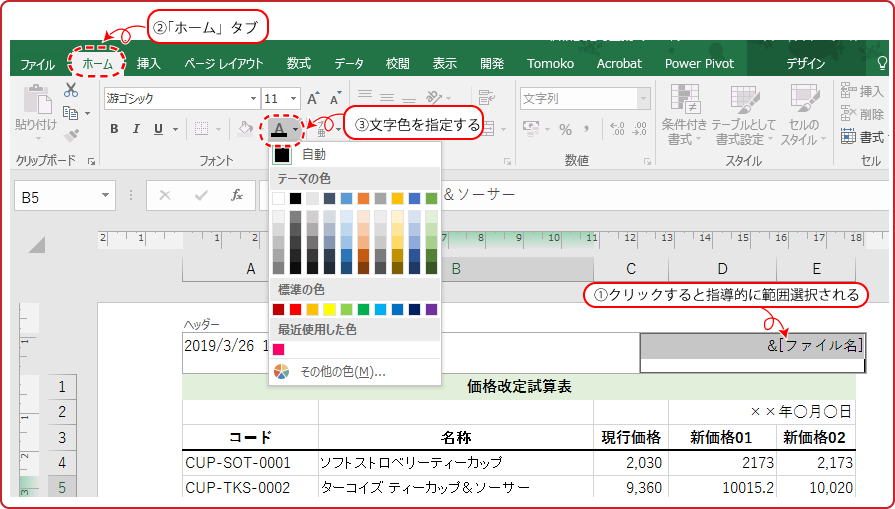Viewport: 895px width, 509px height.
Task: Choose 自動 automatic font color
Action: click(355, 154)
